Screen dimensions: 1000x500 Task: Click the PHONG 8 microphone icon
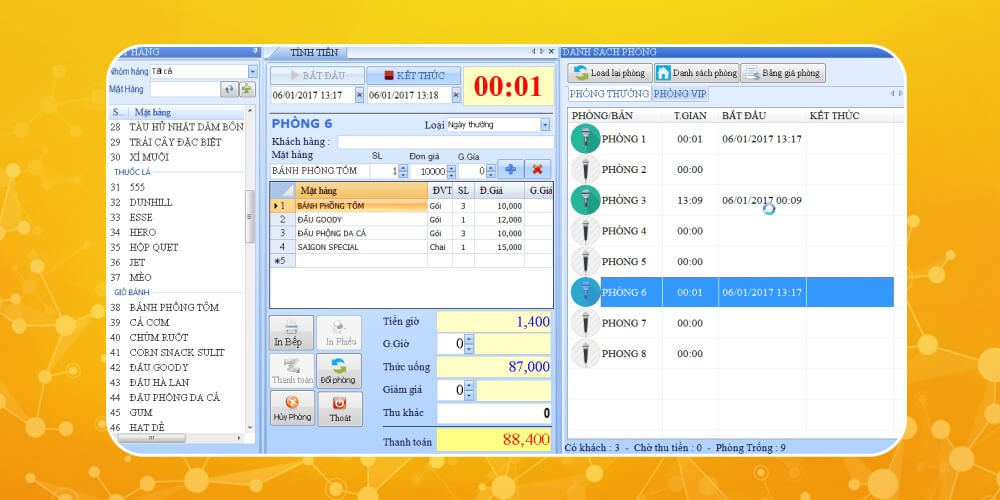click(x=585, y=353)
